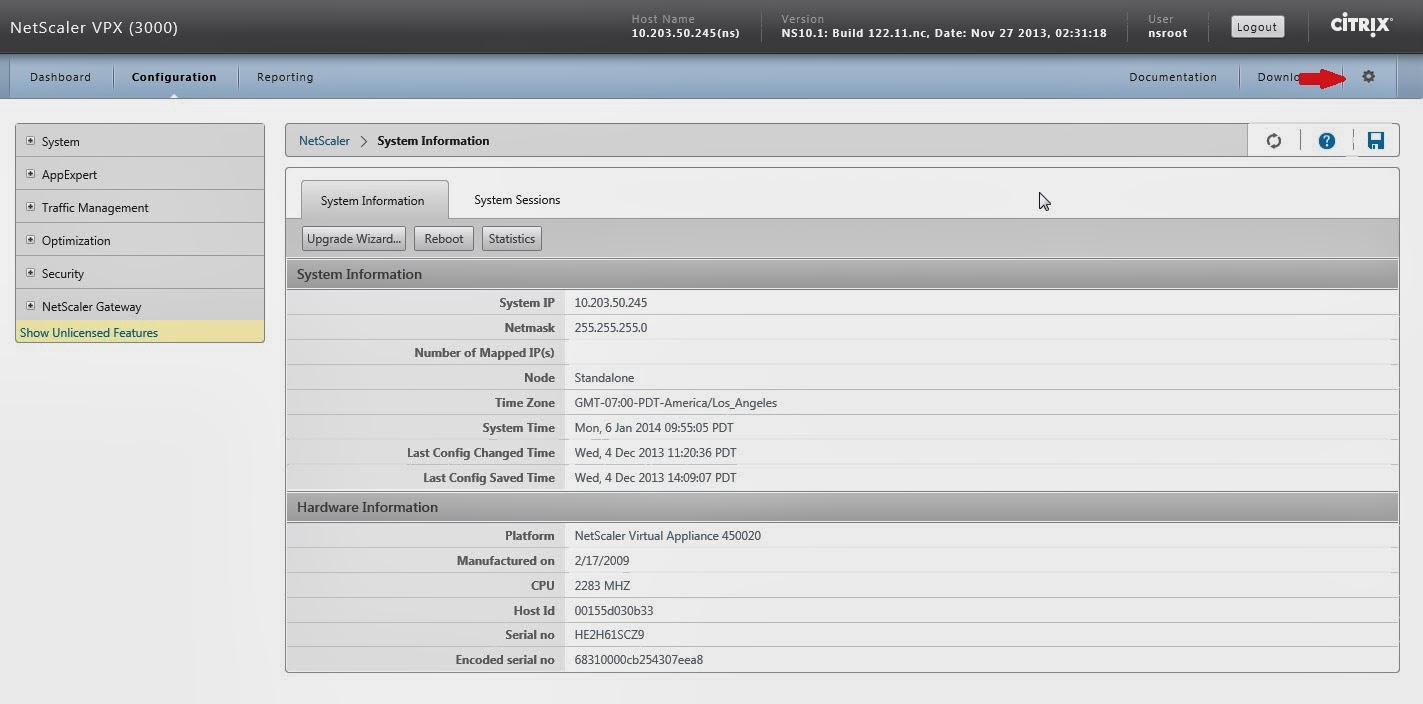Click the System Time value
Viewport: 1423px width, 704px height.
coord(654,428)
